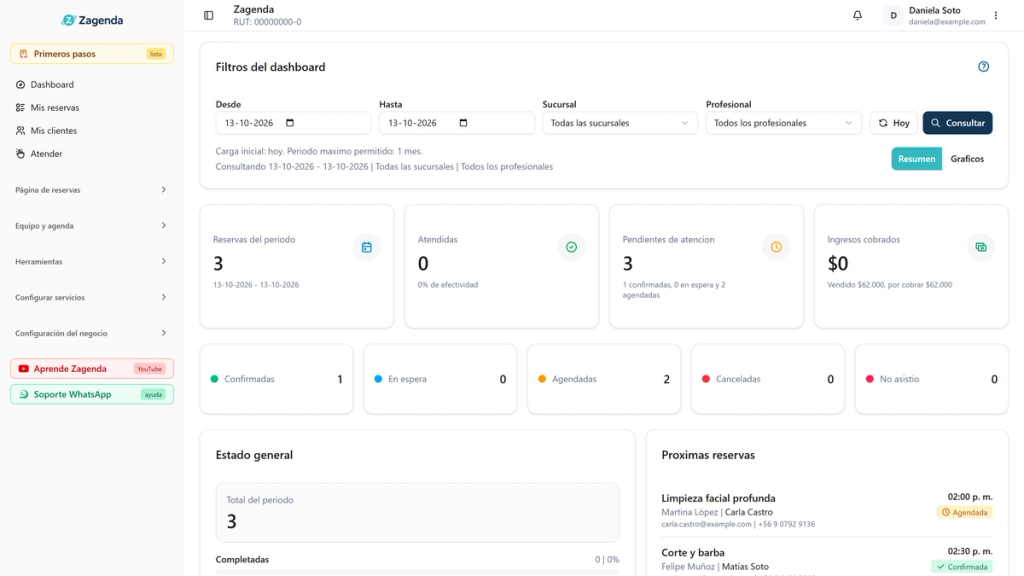Select the No asistio status card

[x=932, y=379]
